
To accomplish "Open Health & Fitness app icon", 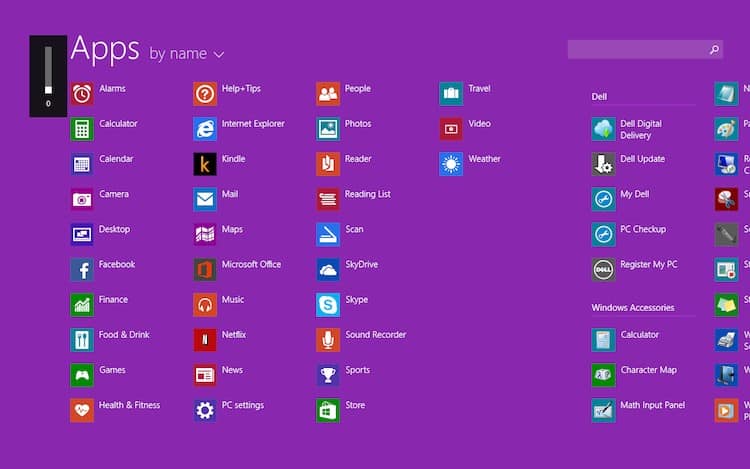I will [x=82, y=410].
